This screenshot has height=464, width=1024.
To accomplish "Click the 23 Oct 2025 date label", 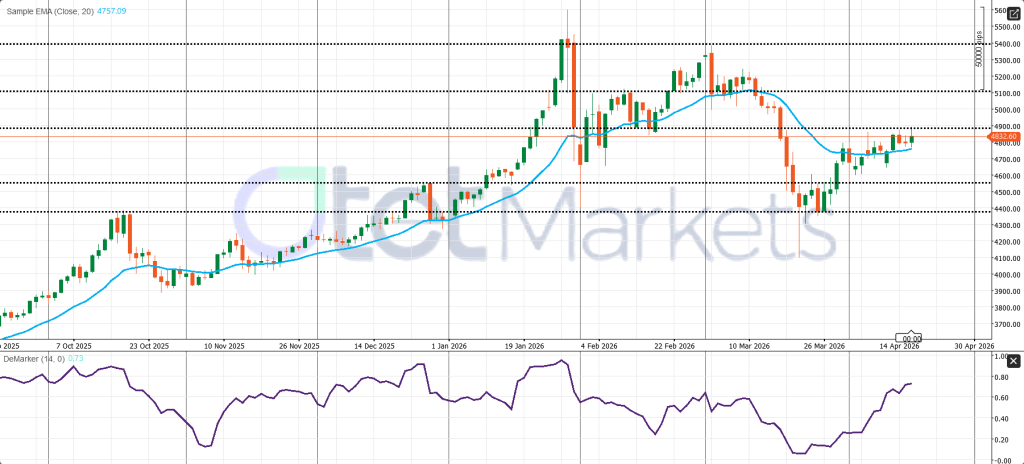I will pos(148,345).
